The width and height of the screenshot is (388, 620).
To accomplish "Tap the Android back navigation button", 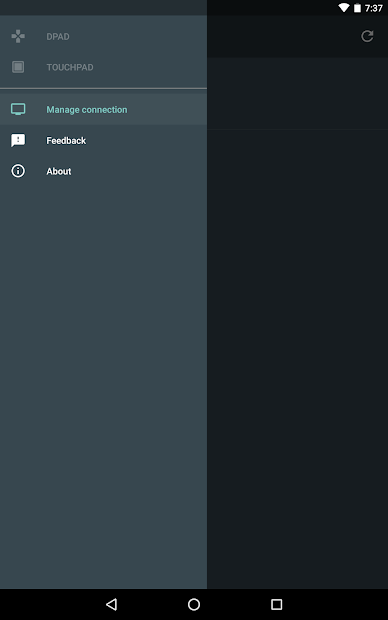I will [112, 604].
